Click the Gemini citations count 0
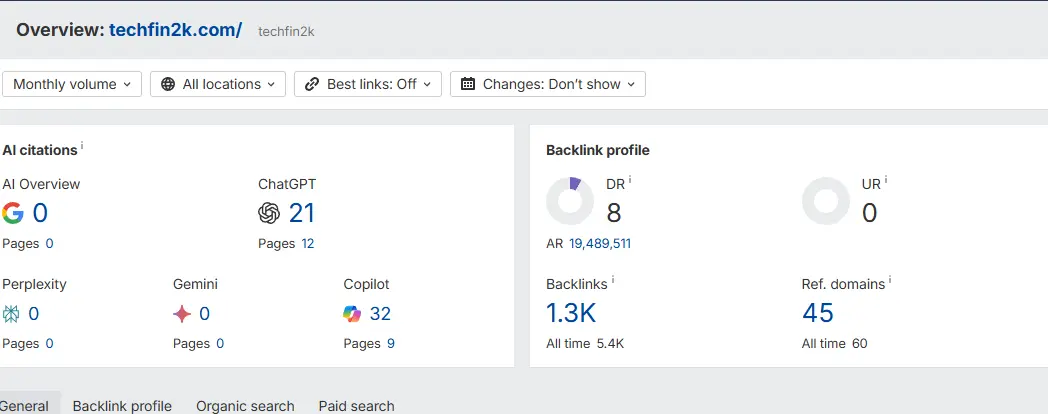This screenshot has height=414, width=1048. [205, 314]
